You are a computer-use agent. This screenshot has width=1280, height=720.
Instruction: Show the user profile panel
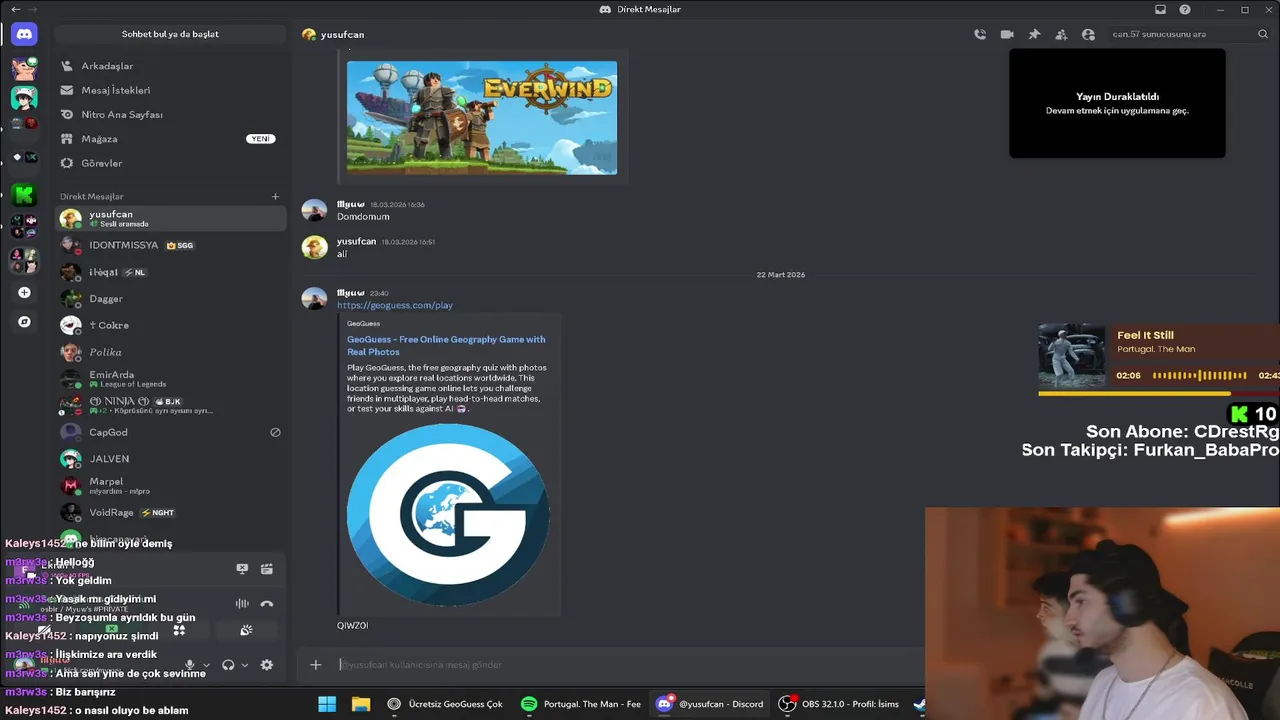(1088, 34)
